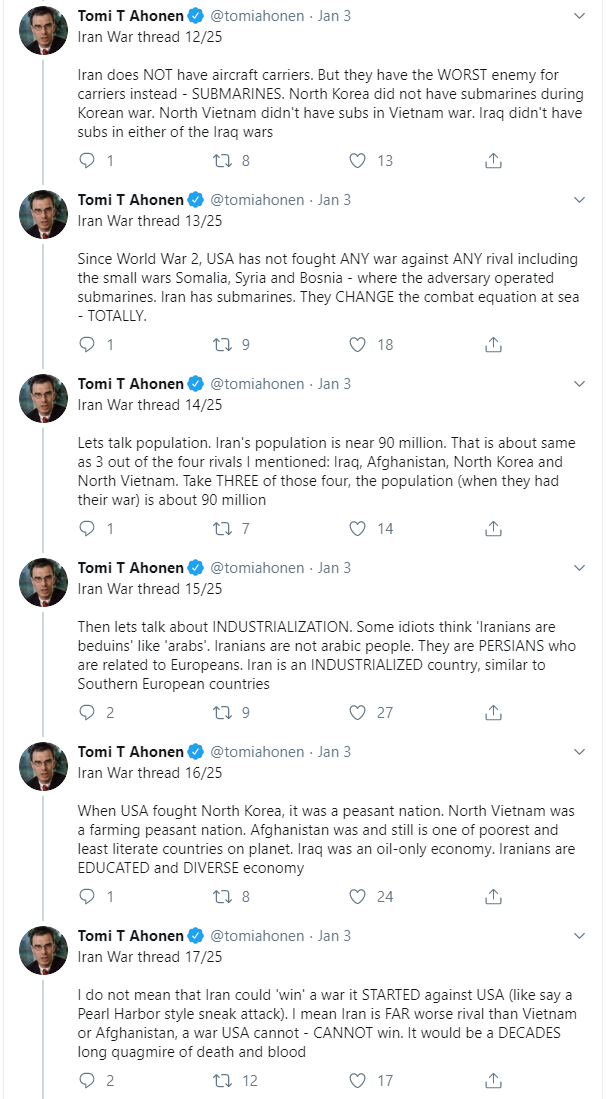Image resolution: width=606 pixels, height=1099 pixels.
Task: Expand the options caret on tweet 14/25
Action: tap(579, 384)
